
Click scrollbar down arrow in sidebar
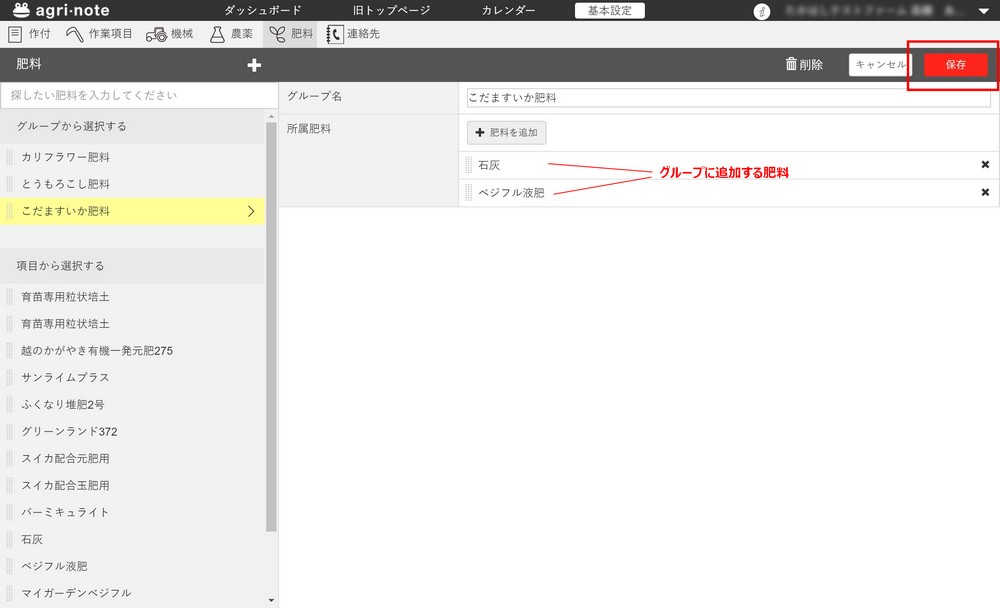[x=271, y=600]
